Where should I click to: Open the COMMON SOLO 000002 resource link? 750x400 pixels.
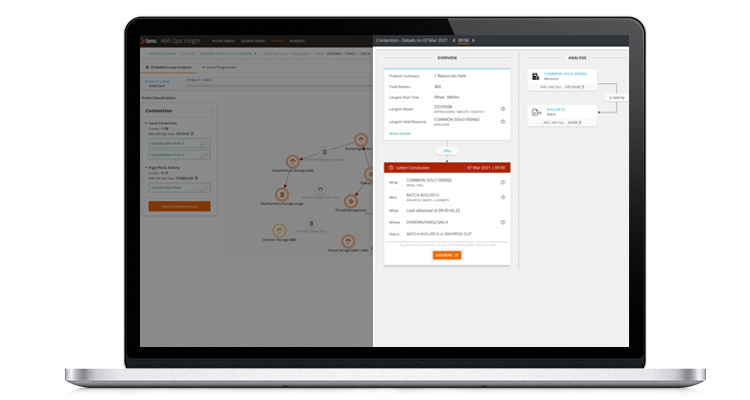click(x=565, y=74)
